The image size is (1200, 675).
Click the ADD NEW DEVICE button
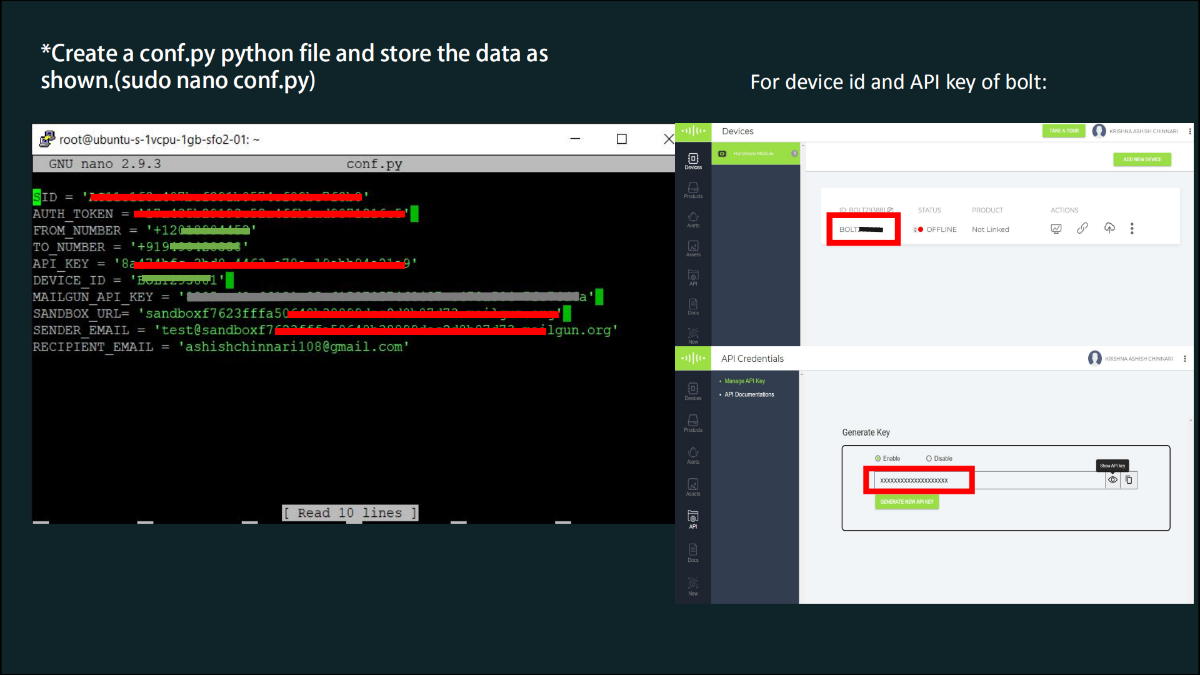1142,159
